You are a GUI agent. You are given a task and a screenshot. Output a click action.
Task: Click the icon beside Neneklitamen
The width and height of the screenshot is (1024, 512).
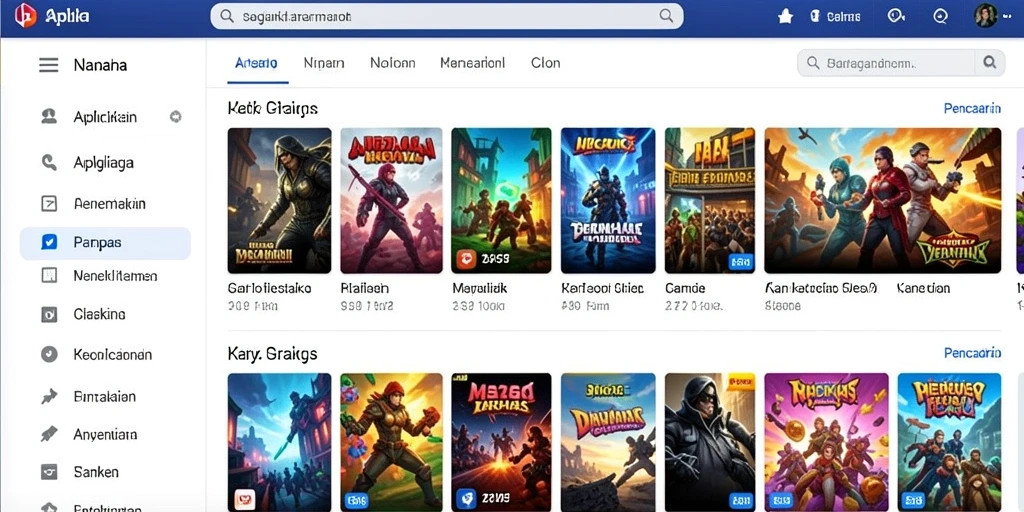(x=49, y=276)
